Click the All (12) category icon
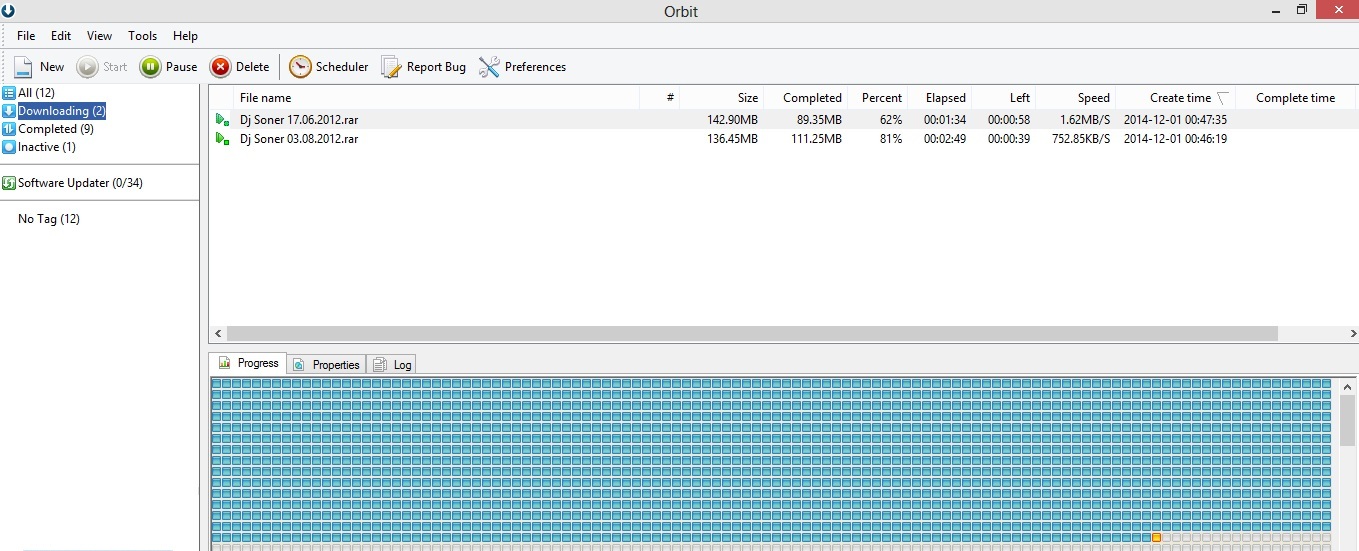The height and width of the screenshot is (551, 1359). tap(9, 93)
